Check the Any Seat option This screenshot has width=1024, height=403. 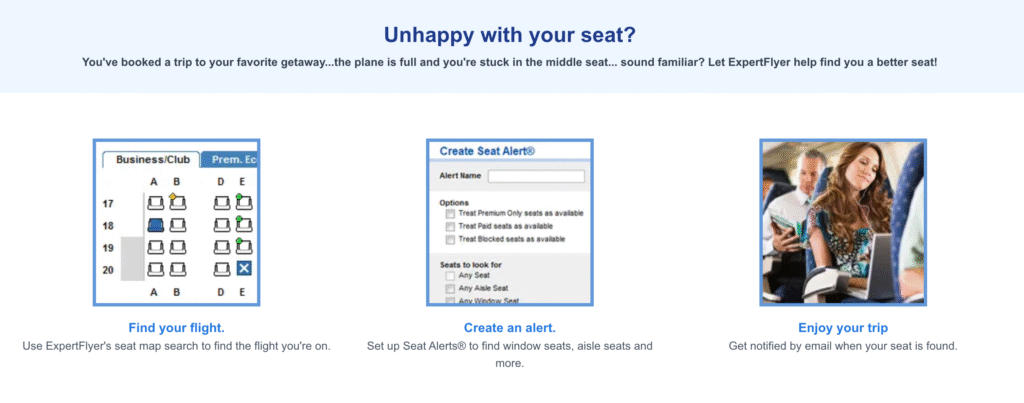tap(450, 276)
